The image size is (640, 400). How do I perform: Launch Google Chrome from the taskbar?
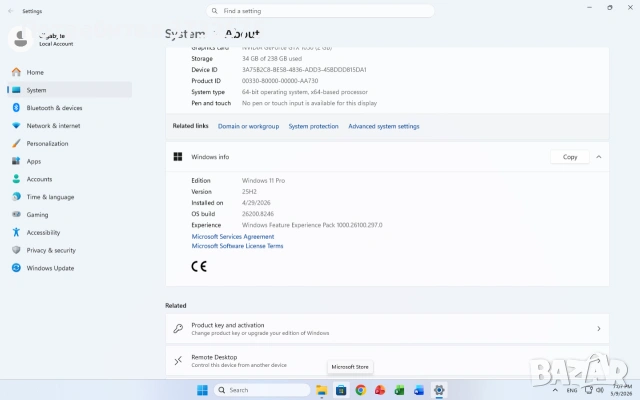(360, 390)
